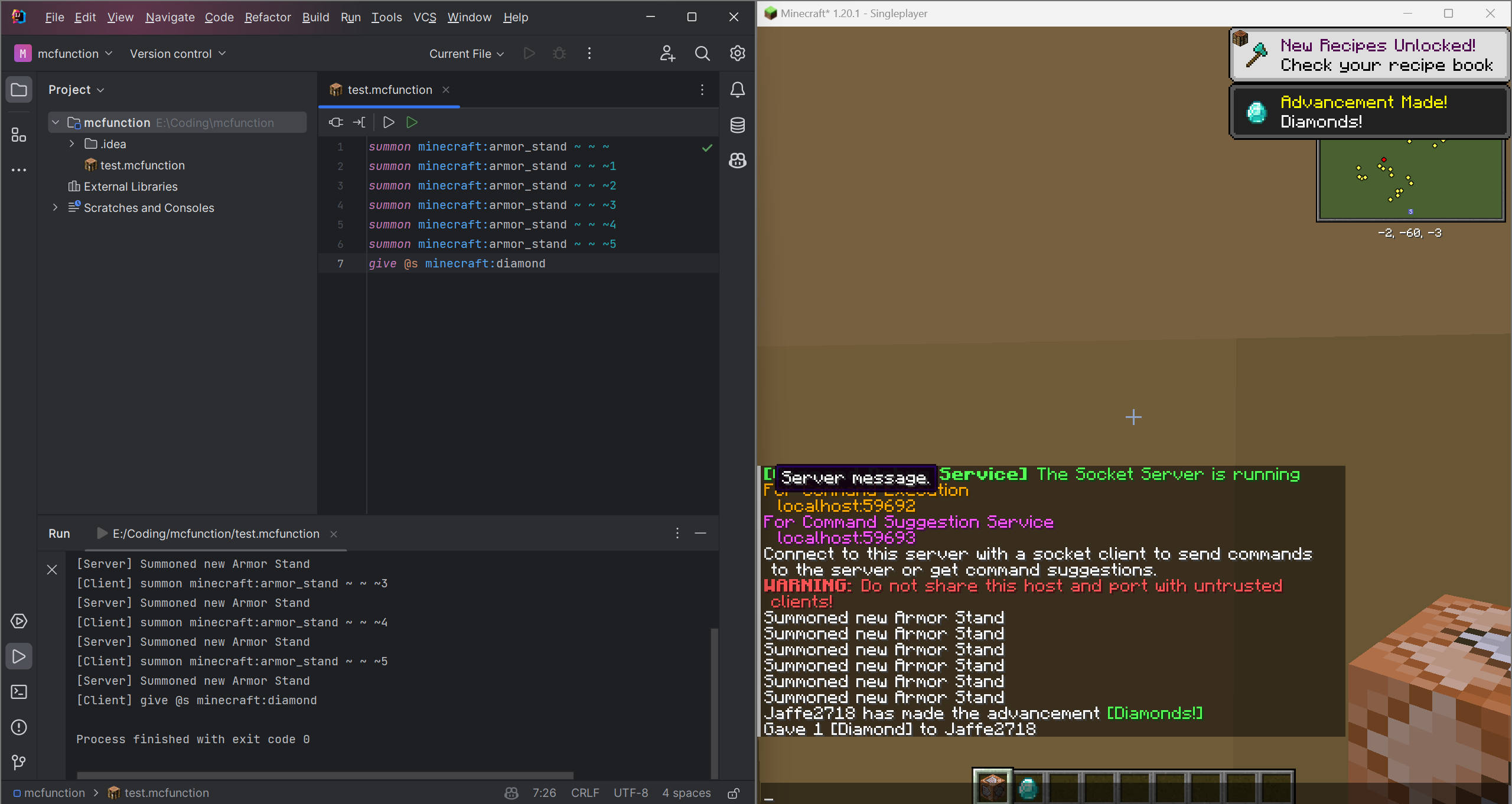
Task: Open the Problems tool window exclamation icon
Action: [19, 727]
